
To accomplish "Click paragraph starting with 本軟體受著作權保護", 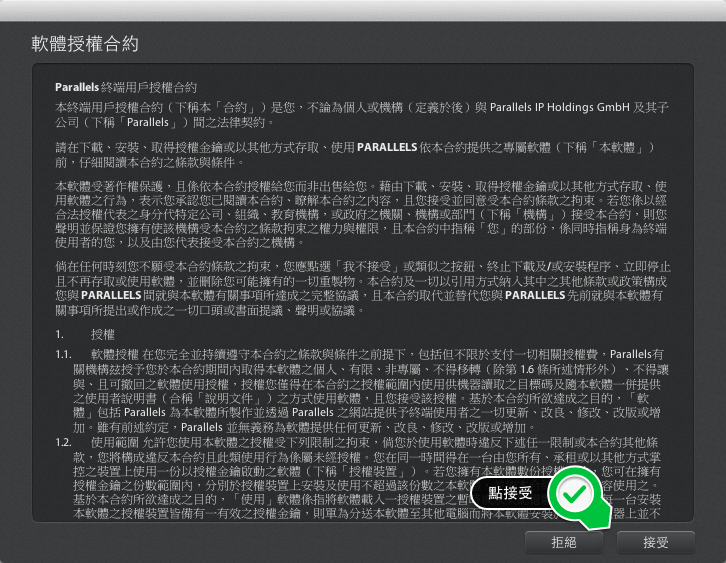I will (361, 214).
